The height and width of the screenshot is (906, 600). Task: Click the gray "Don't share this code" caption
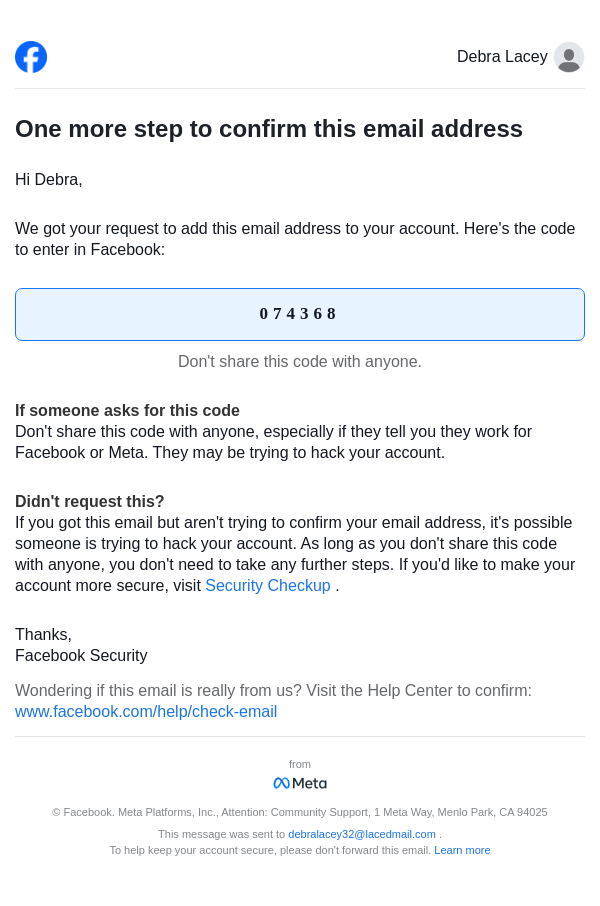coord(300,362)
